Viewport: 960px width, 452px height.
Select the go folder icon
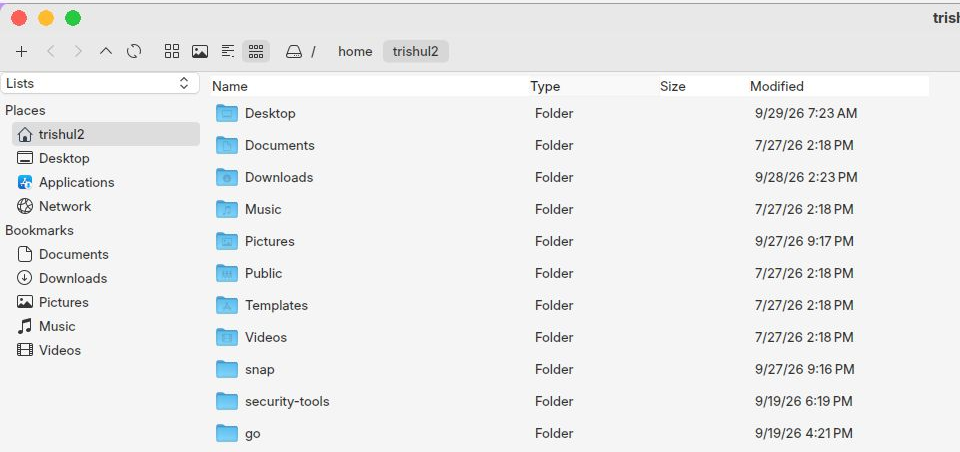click(227, 433)
